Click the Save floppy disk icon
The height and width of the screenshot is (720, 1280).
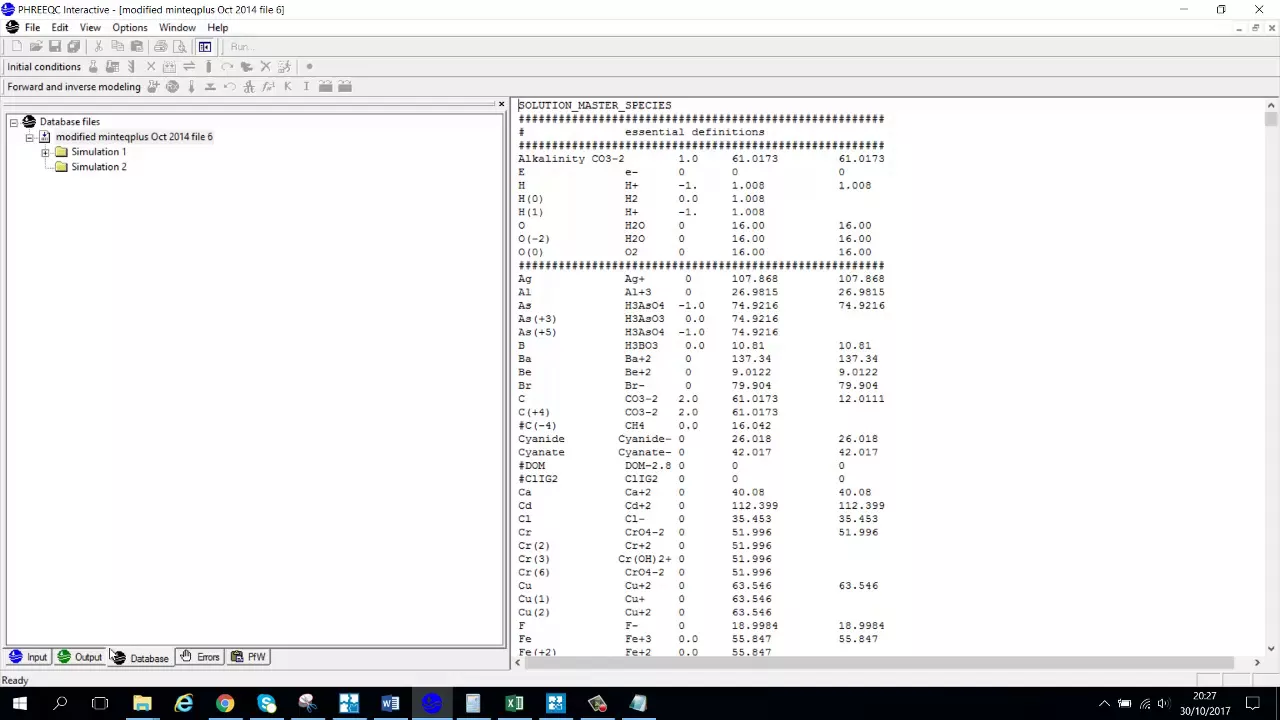[55, 47]
